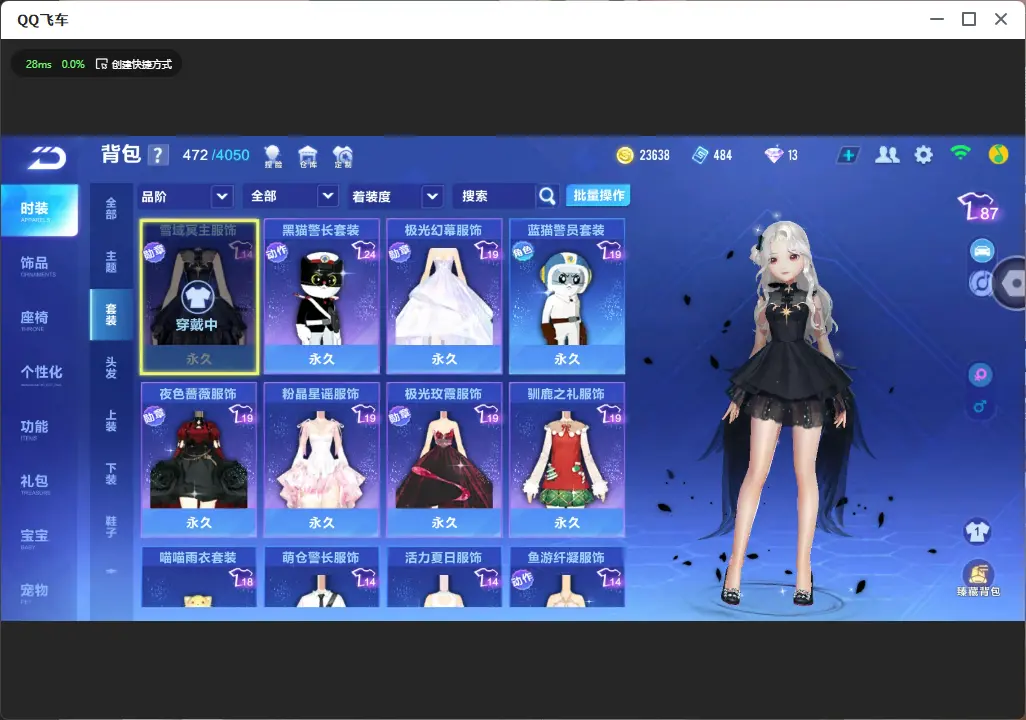1026x720 pixels.
Task: Select the 极光玫霞服饰 outfit card
Action: coord(444,460)
